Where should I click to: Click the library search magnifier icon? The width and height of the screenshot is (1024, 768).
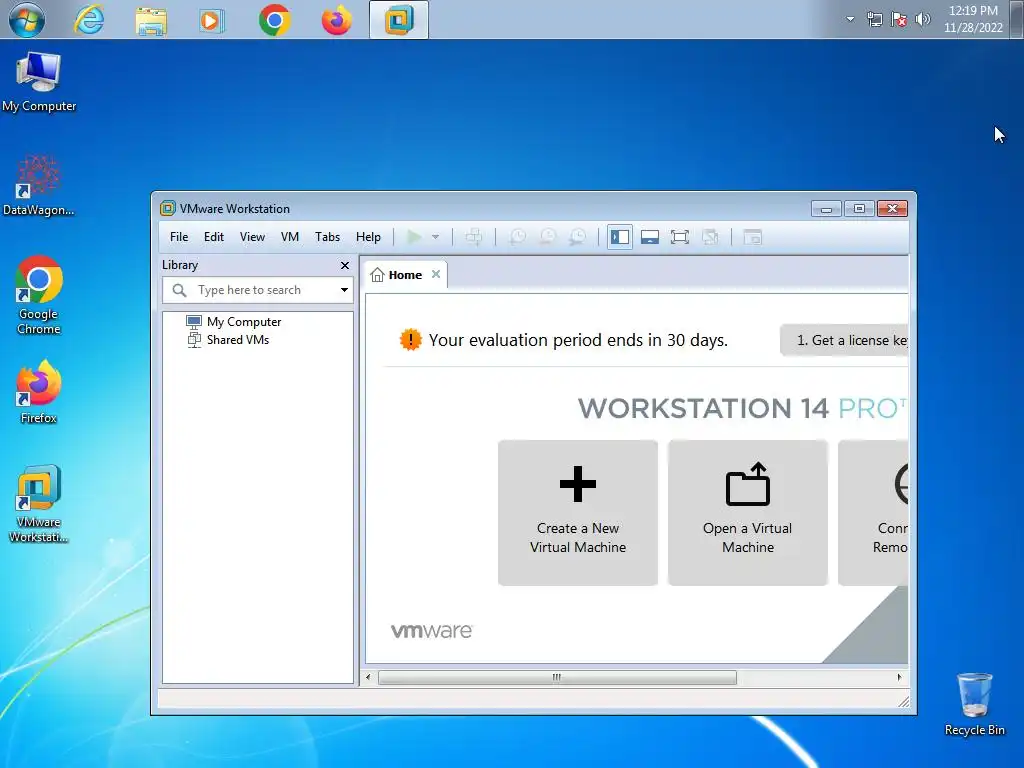[179, 290]
